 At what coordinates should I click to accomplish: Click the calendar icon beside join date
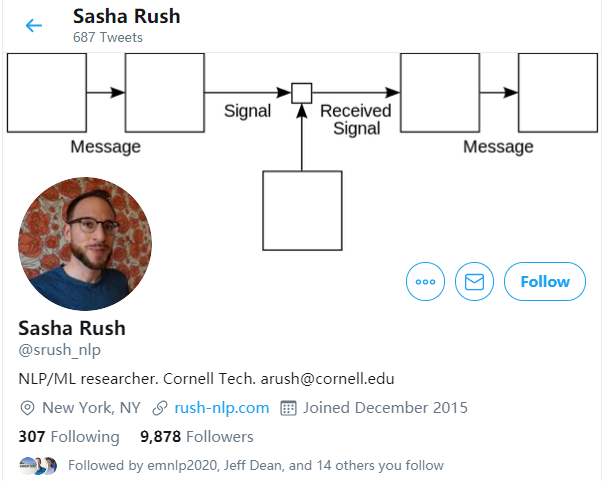288,408
